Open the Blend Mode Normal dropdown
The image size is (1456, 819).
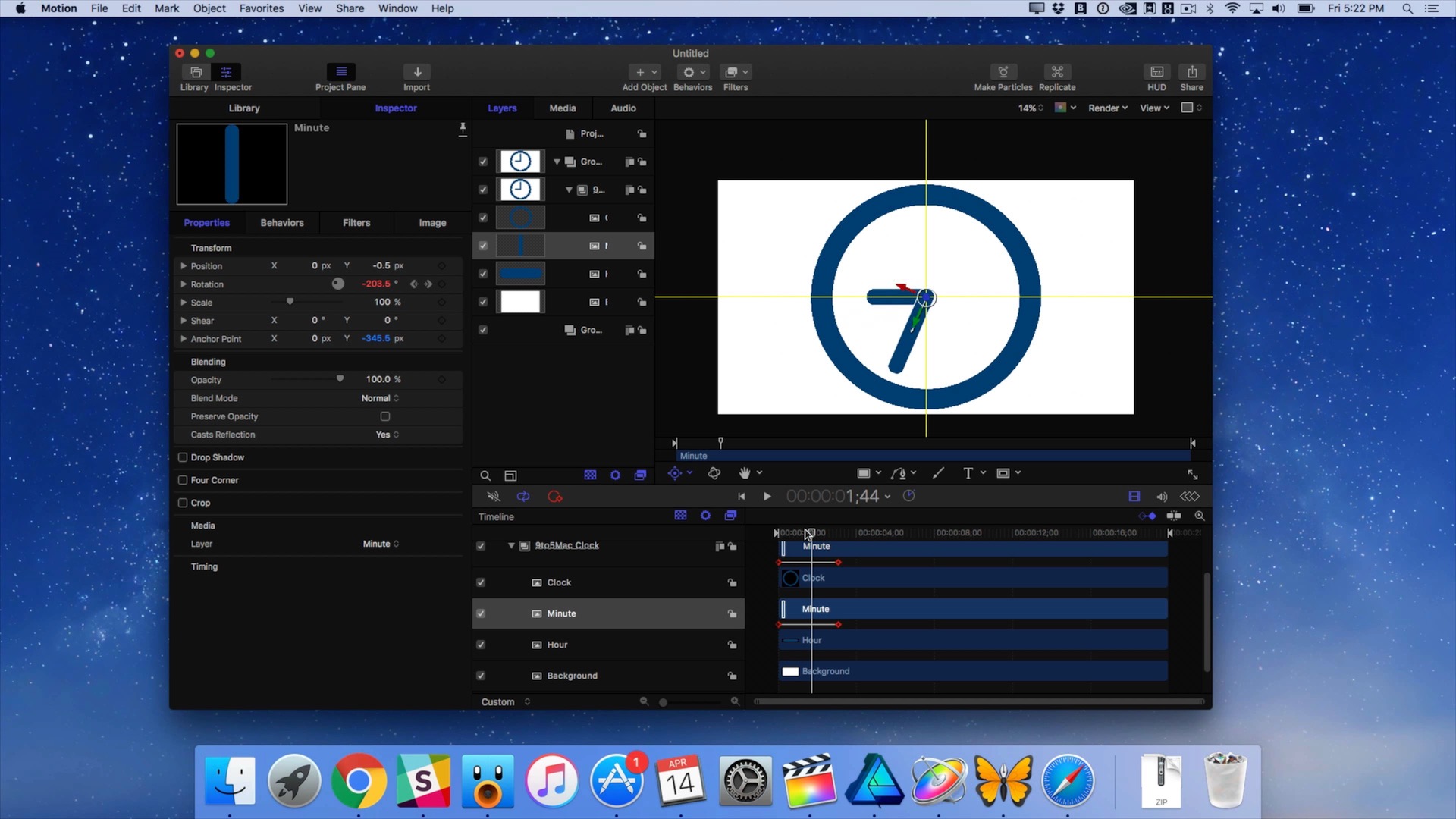(380, 398)
